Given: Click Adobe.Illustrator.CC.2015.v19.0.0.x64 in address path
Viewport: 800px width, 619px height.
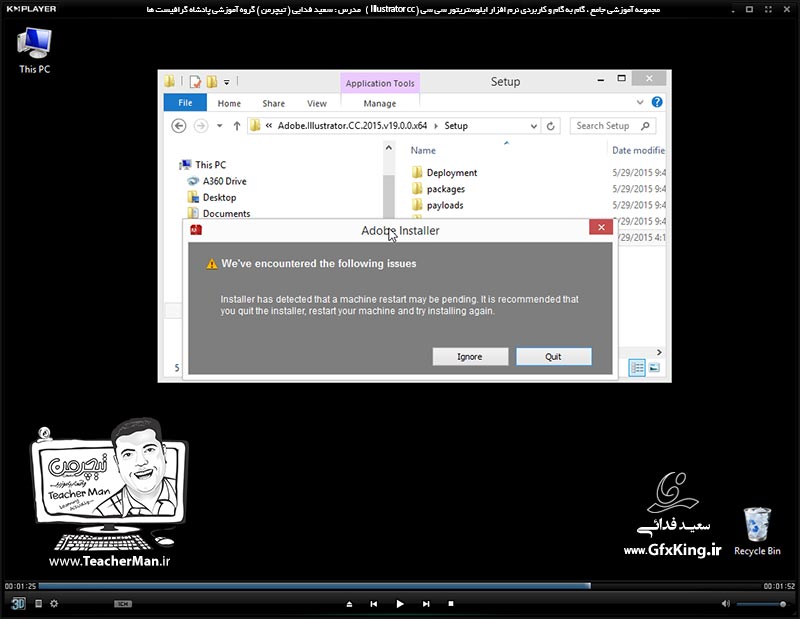Looking at the screenshot, I should [x=352, y=126].
